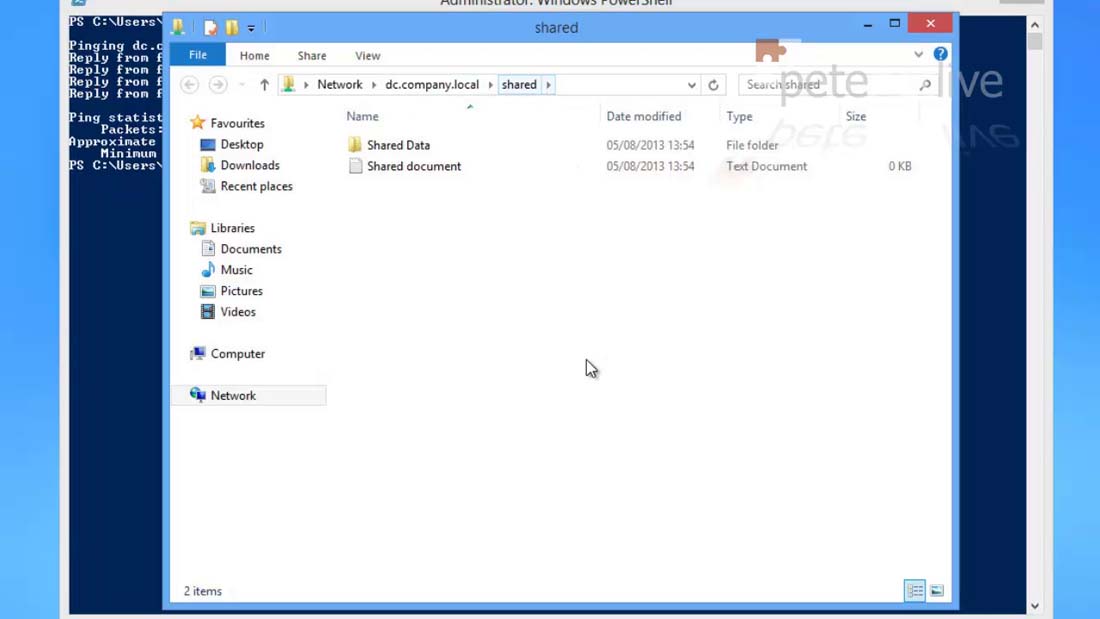
Task: Switch to Large icons view in status bar
Action: point(937,591)
